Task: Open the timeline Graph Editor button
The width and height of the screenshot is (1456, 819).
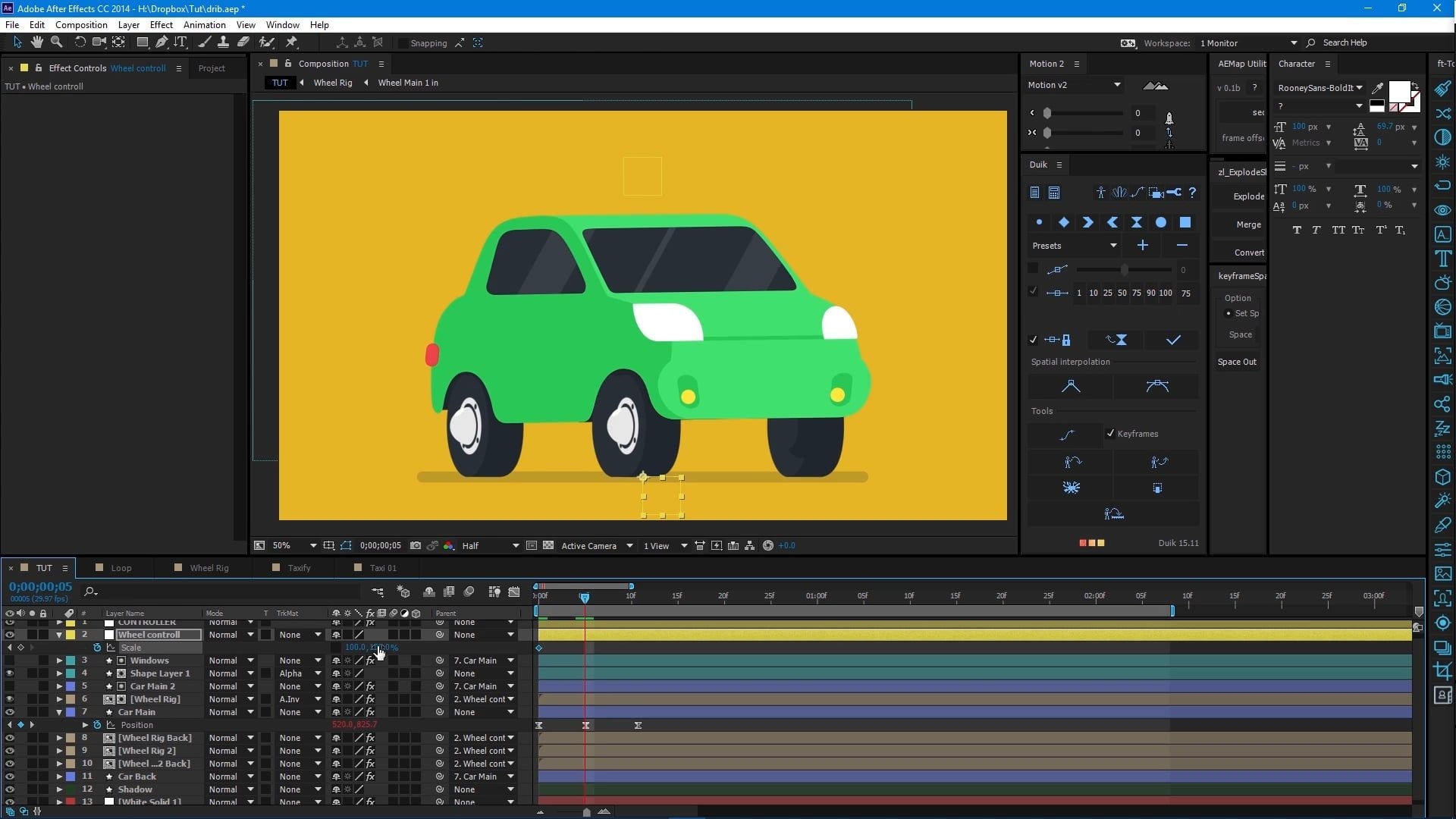Action: coord(514,591)
